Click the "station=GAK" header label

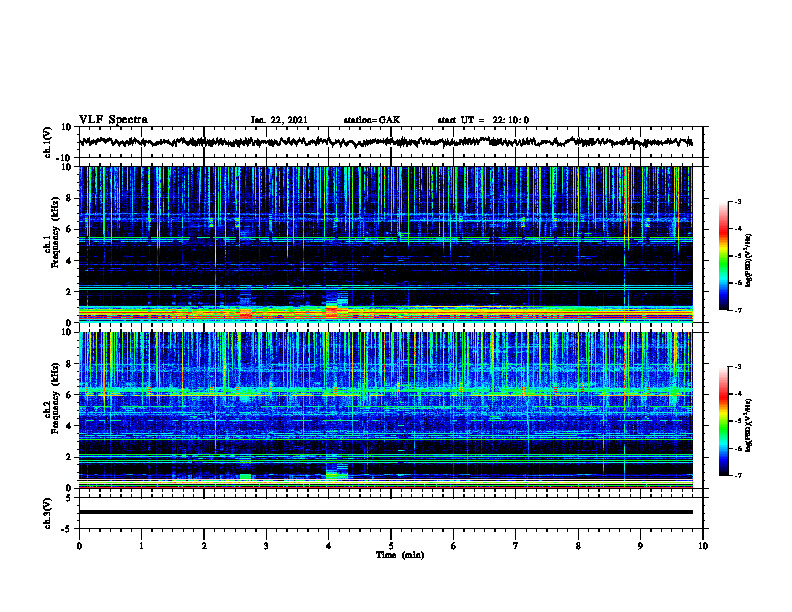(372, 120)
